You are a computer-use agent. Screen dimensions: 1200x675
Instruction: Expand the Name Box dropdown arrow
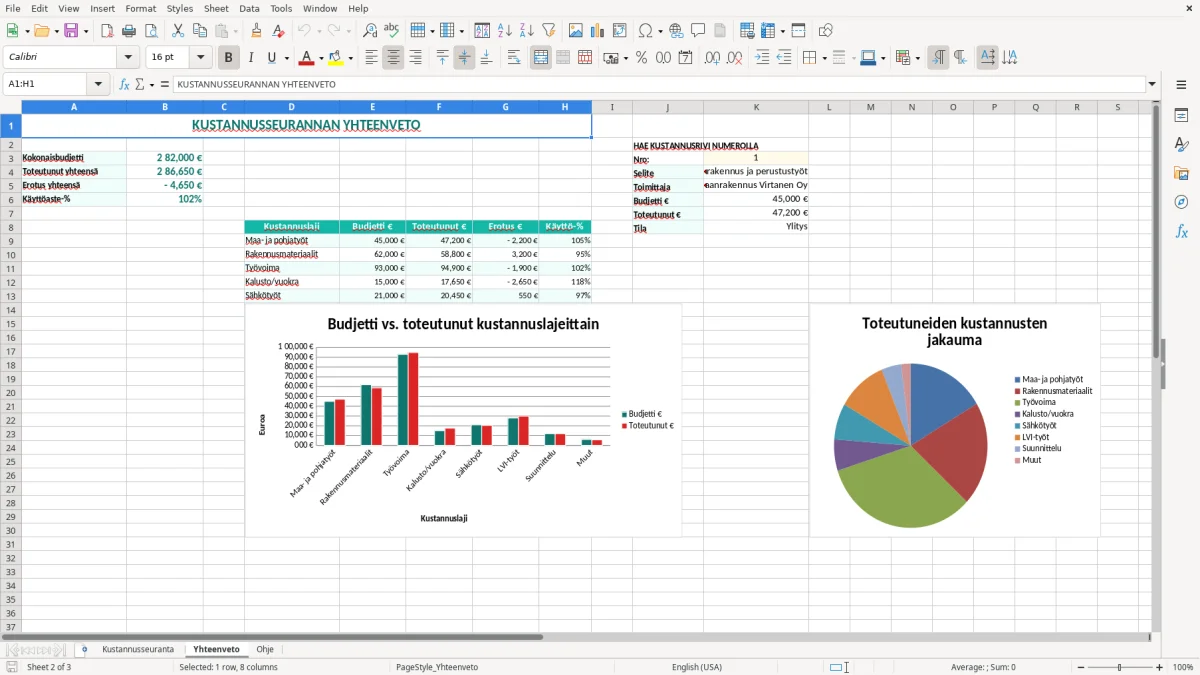(98, 84)
